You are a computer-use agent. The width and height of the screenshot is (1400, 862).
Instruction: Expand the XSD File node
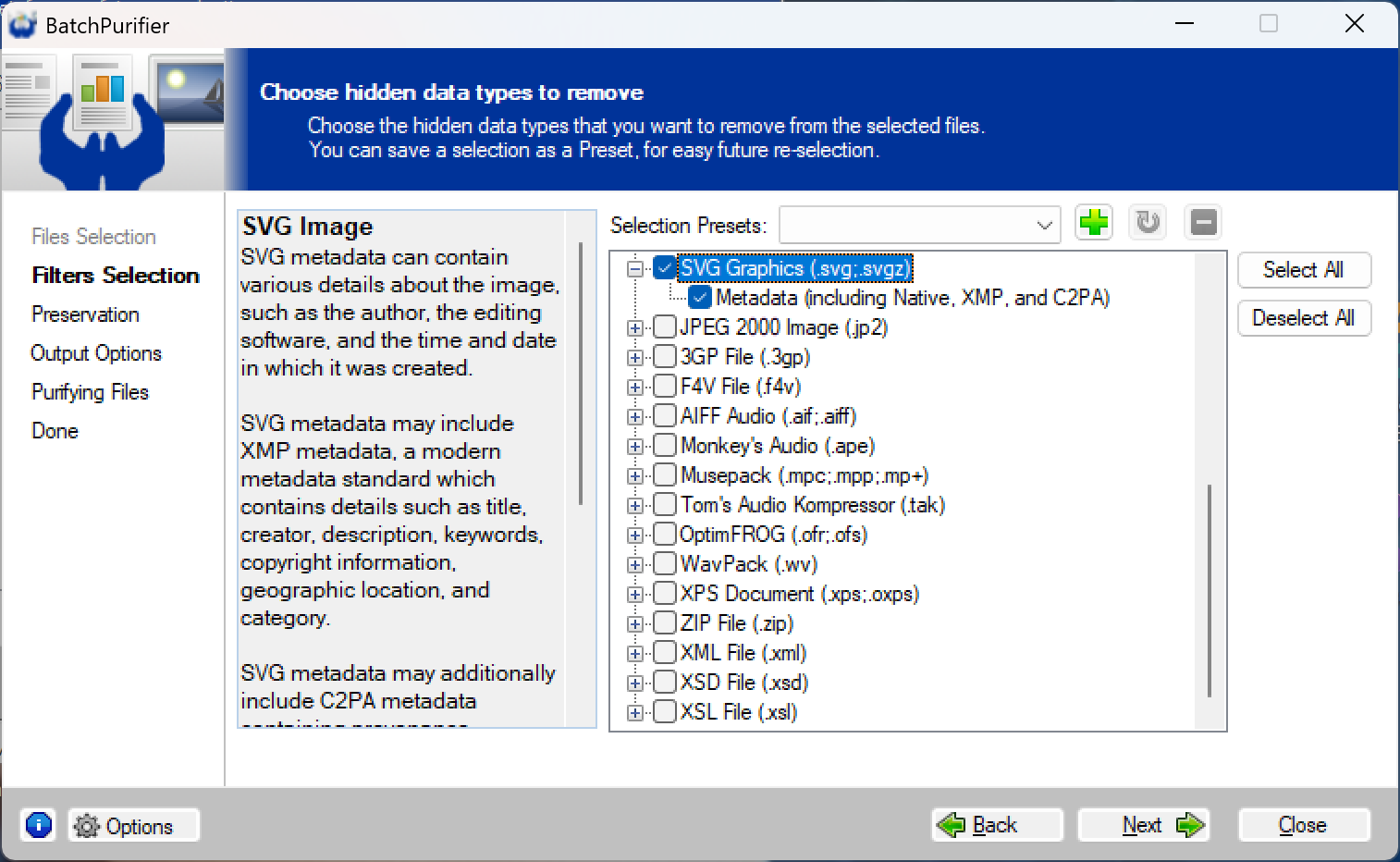point(635,683)
